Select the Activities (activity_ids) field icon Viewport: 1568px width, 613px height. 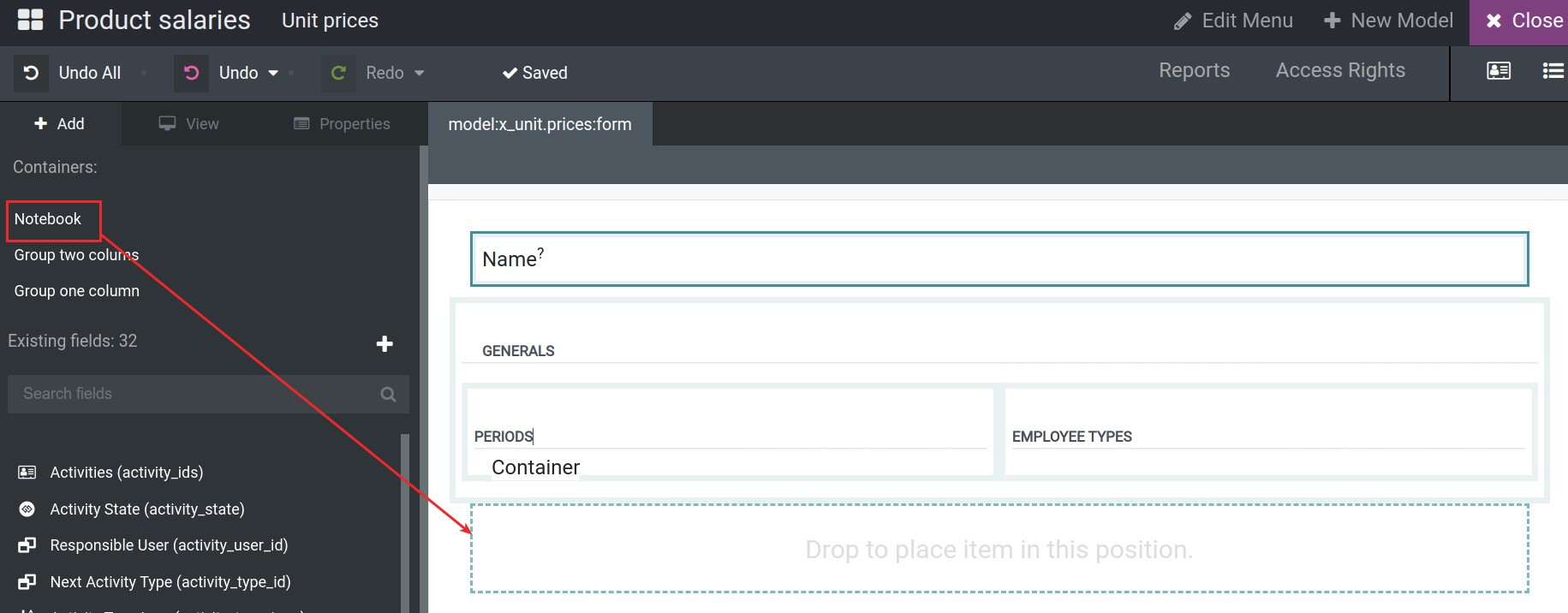pyautogui.click(x=27, y=473)
